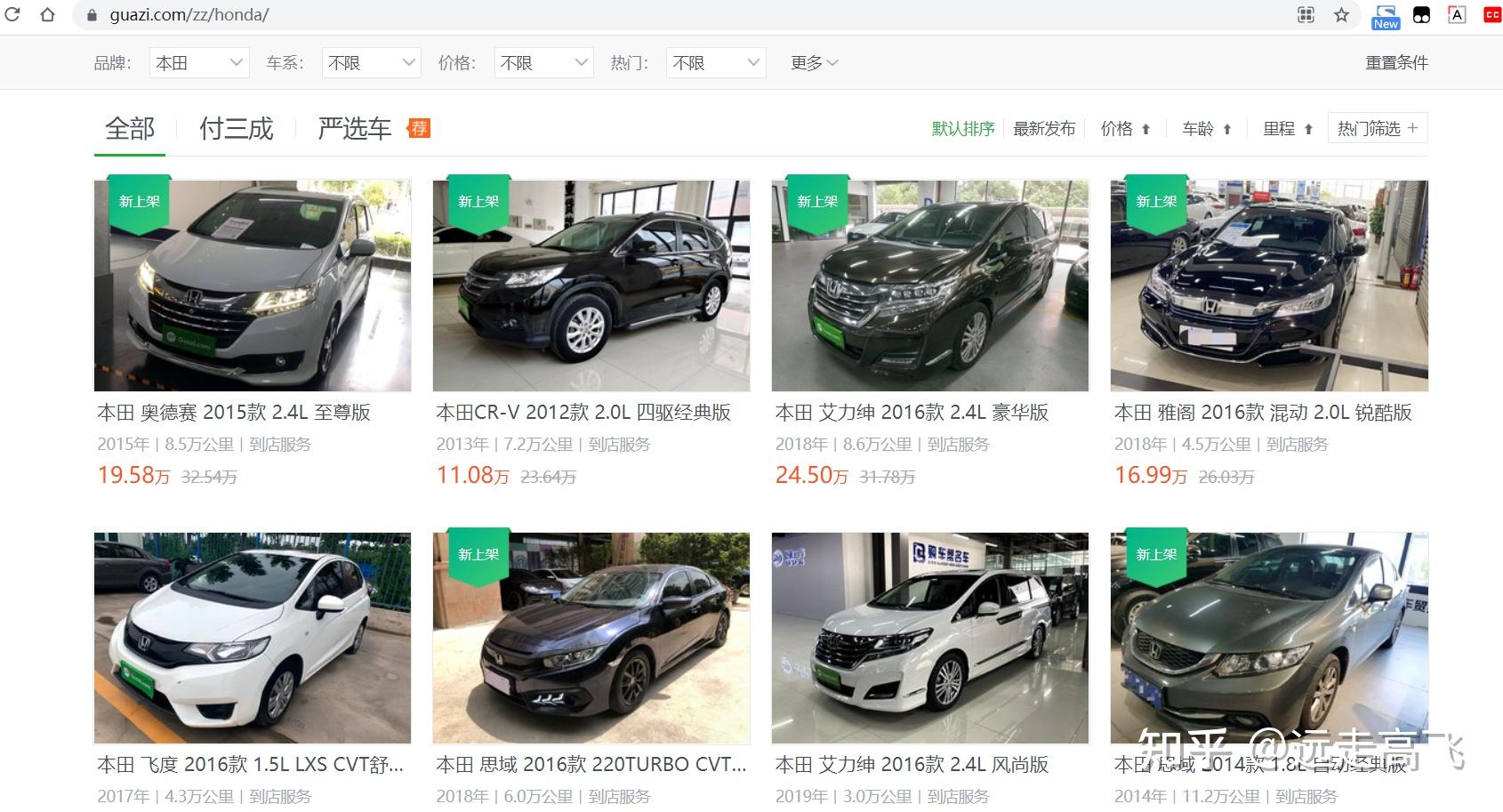Click the dark 思域 220TURBO car photo
Viewport: 1503px width, 812px height.
pos(591,638)
